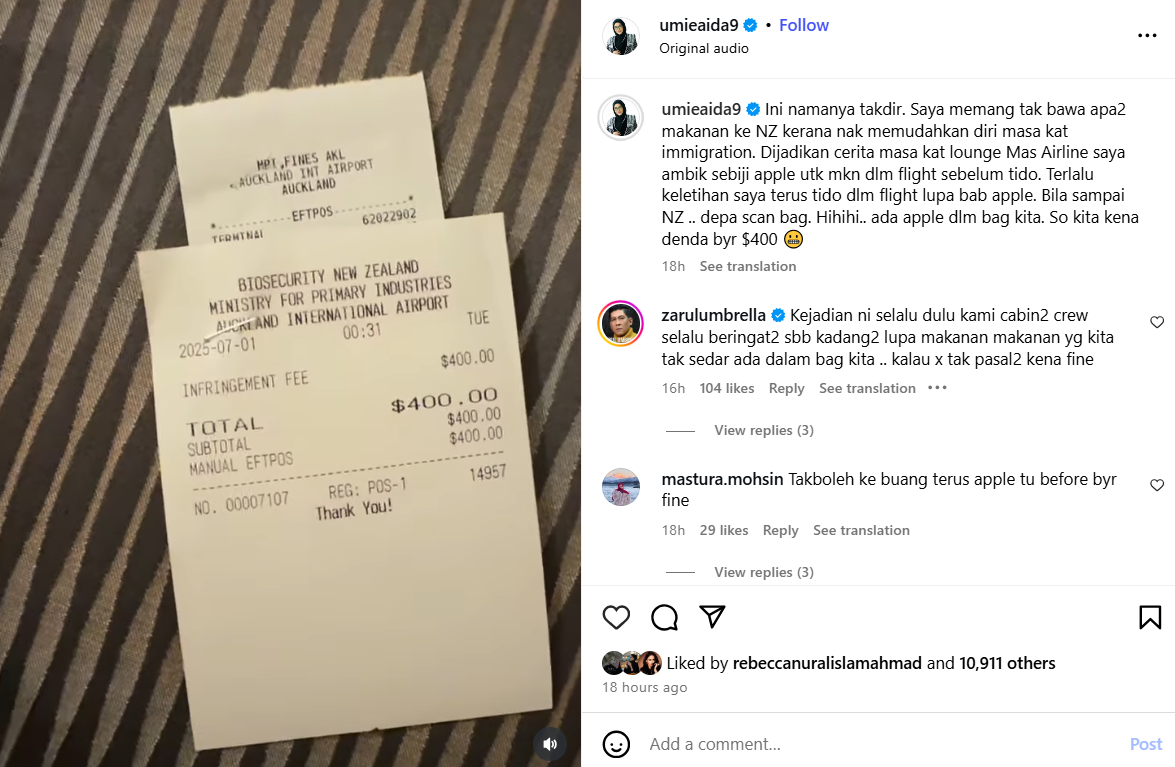Share post via paper plane icon

[712, 616]
